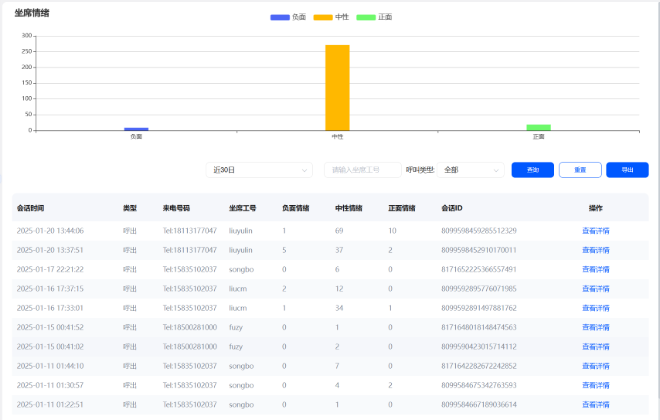
Task: View details for 2025-01-20 13:44:06 call
Action: point(595,230)
